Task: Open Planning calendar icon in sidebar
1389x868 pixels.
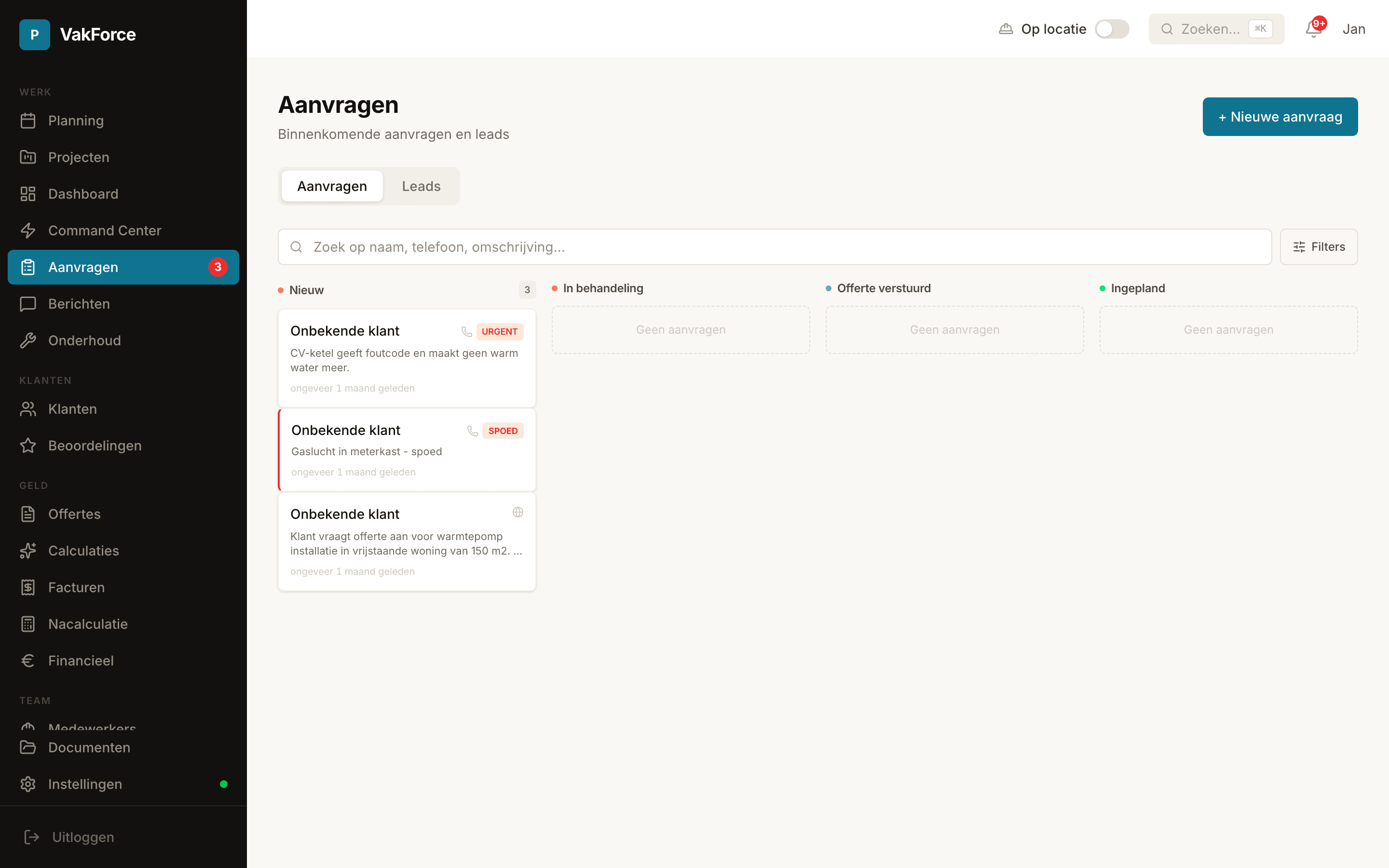Action: [x=28, y=121]
